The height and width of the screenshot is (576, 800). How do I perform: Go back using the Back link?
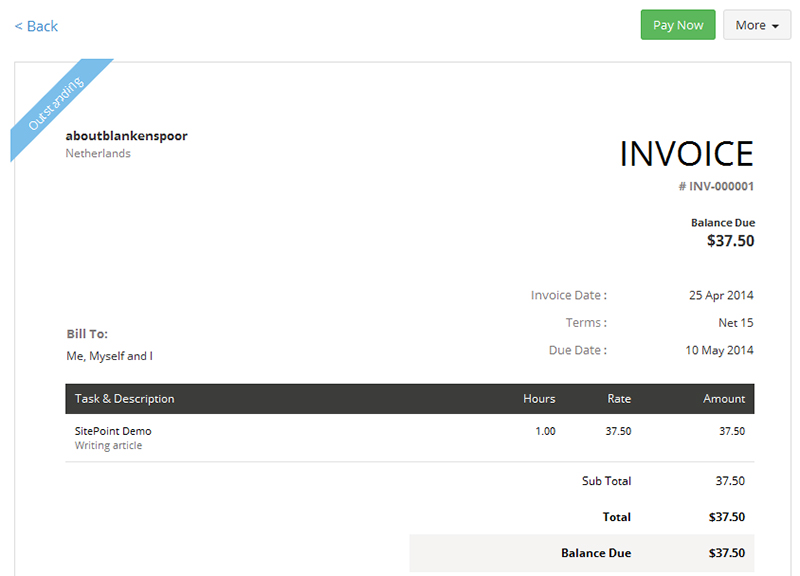point(36,26)
